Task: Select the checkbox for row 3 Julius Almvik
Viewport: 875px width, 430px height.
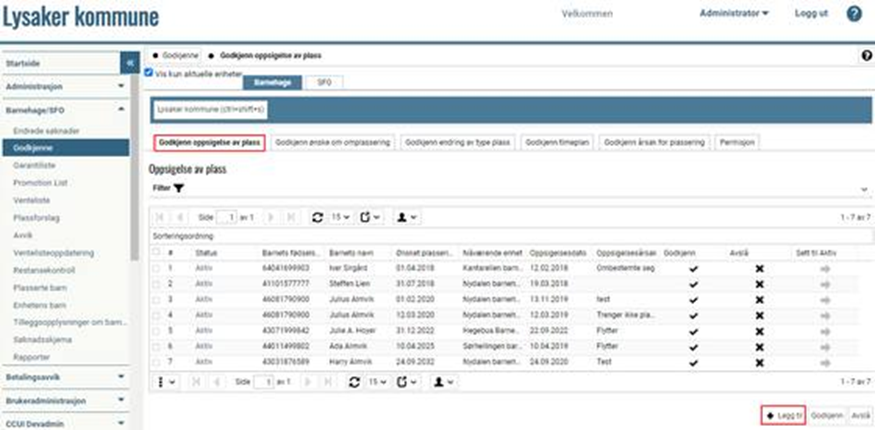Action: (154, 300)
